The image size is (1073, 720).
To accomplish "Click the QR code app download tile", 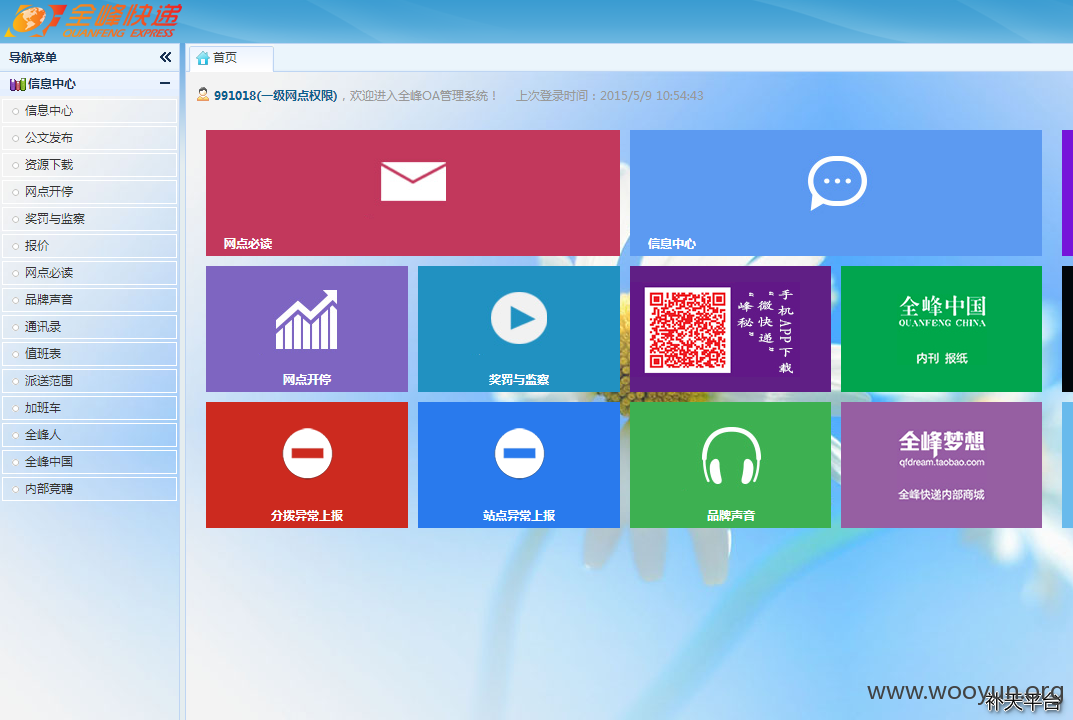I will pyautogui.click(x=730, y=329).
